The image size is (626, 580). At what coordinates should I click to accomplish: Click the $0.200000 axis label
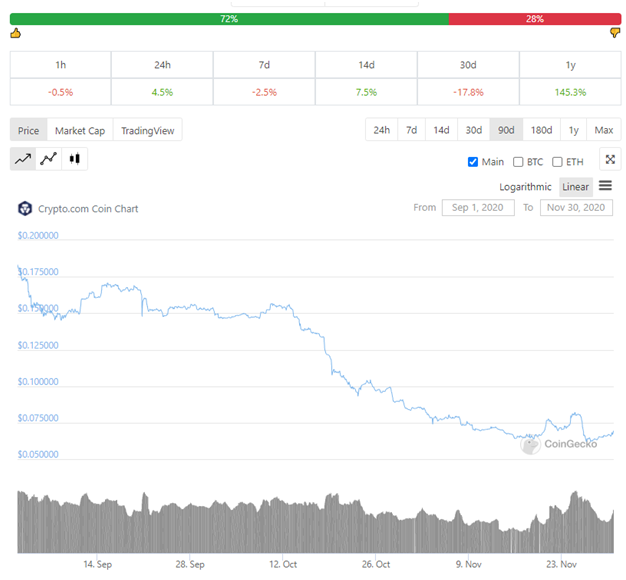click(38, 235)
